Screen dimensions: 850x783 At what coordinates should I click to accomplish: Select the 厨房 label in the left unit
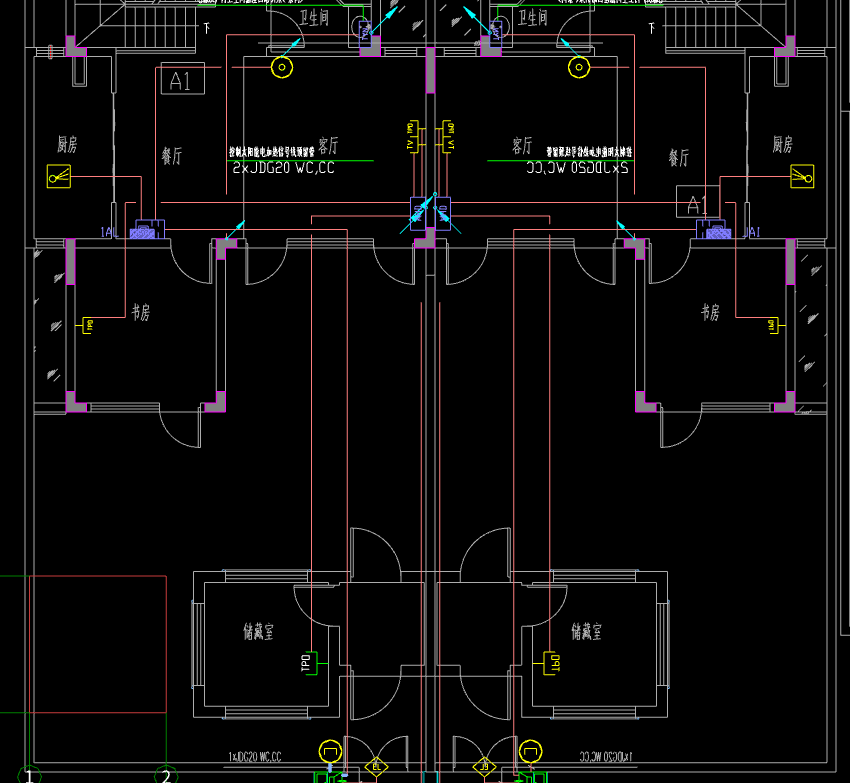click(67, 144)
